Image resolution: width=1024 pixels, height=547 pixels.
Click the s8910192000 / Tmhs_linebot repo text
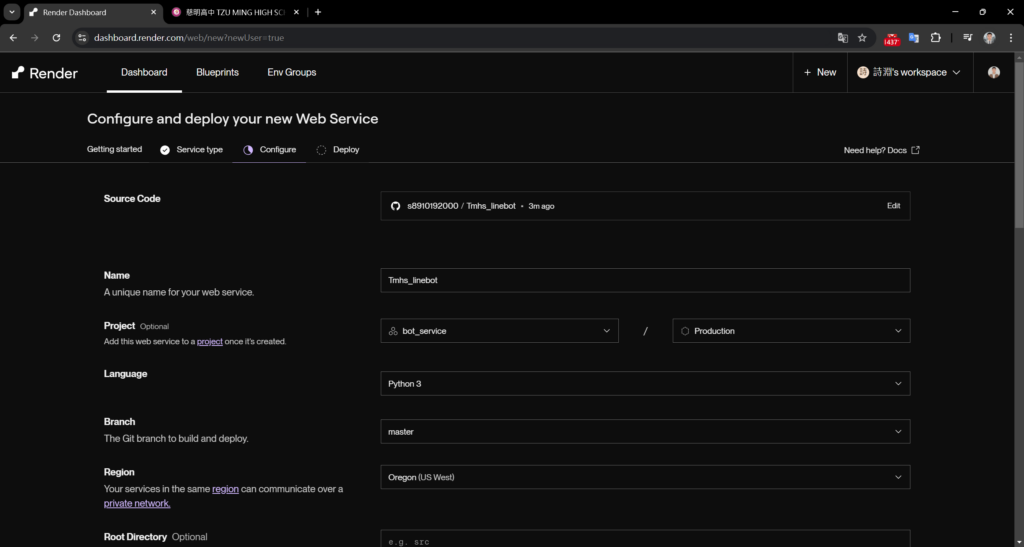[x=461, y=206]
